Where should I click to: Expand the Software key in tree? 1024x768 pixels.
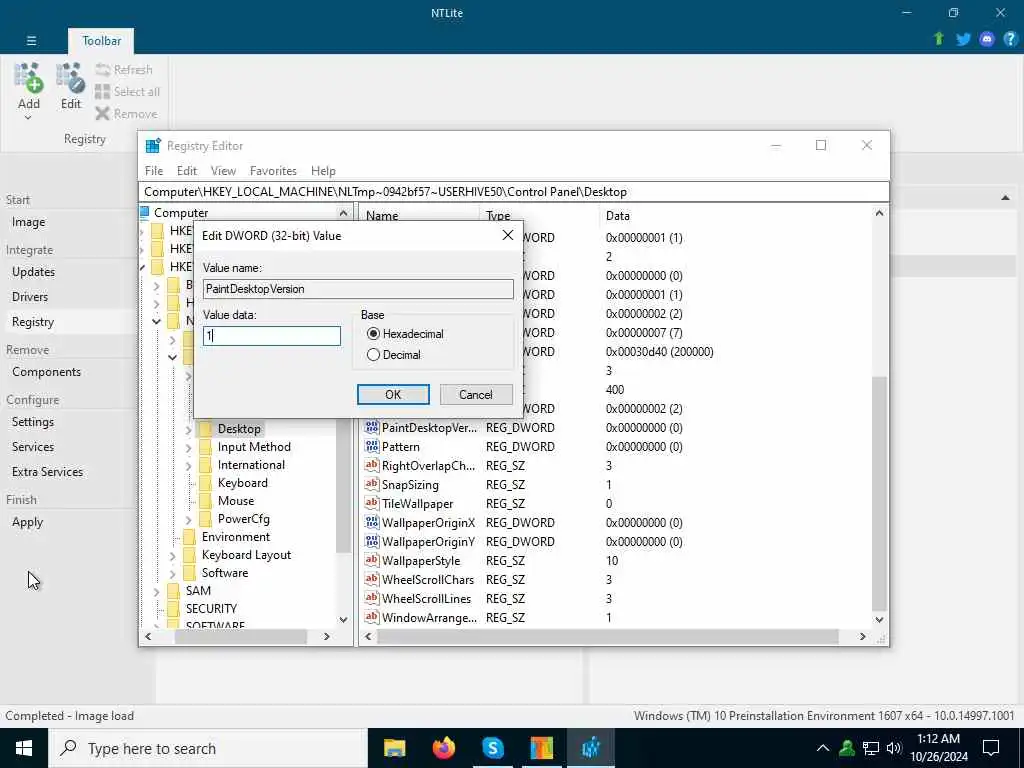click(x=172, y=573)
